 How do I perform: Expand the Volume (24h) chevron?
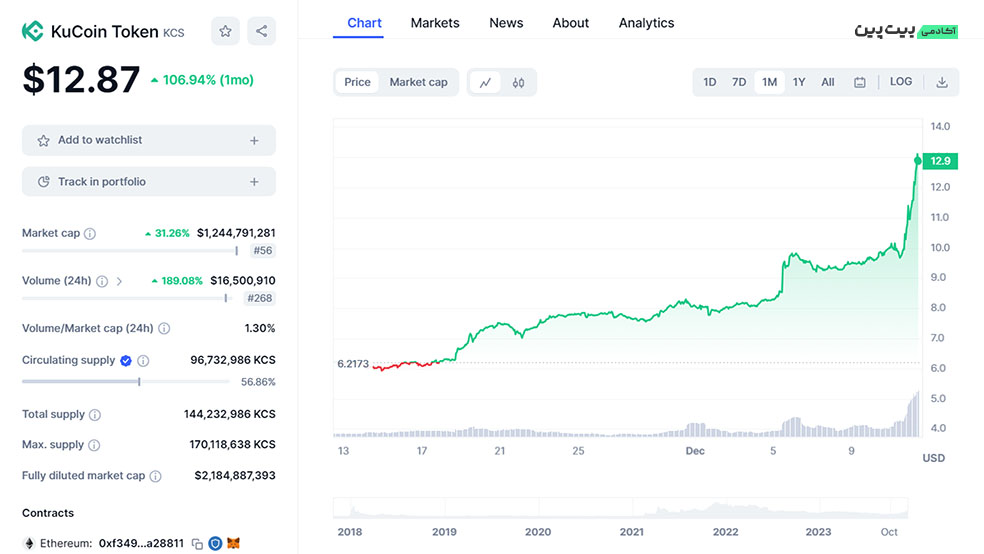pos(120,282)
